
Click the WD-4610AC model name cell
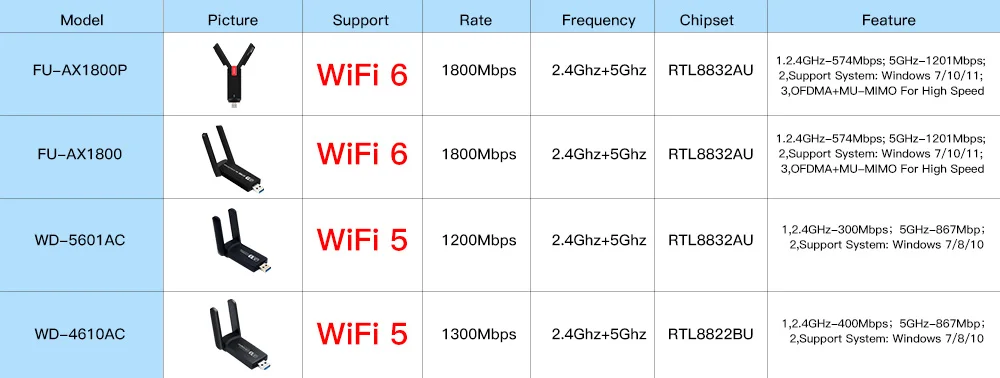tap(80, 334)
